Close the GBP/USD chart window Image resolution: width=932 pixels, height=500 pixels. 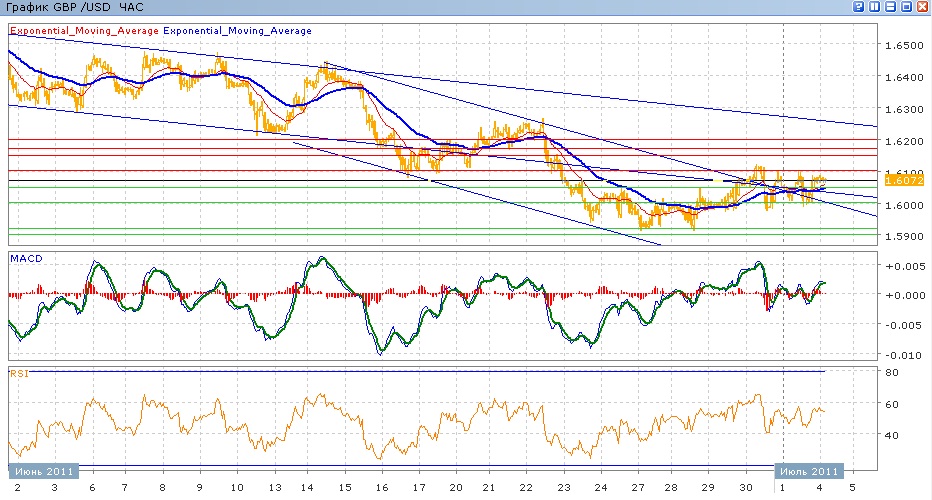[922, 7]
